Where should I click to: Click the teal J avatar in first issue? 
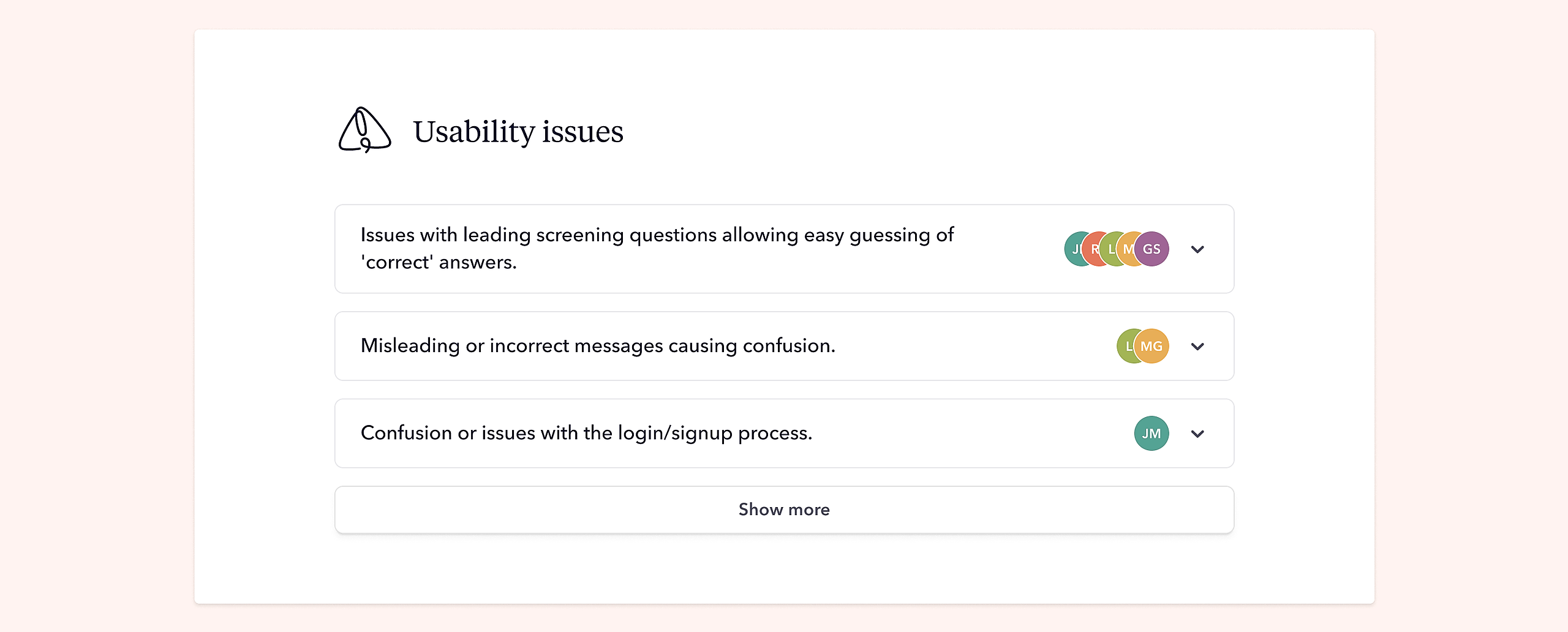point(1073,249)
